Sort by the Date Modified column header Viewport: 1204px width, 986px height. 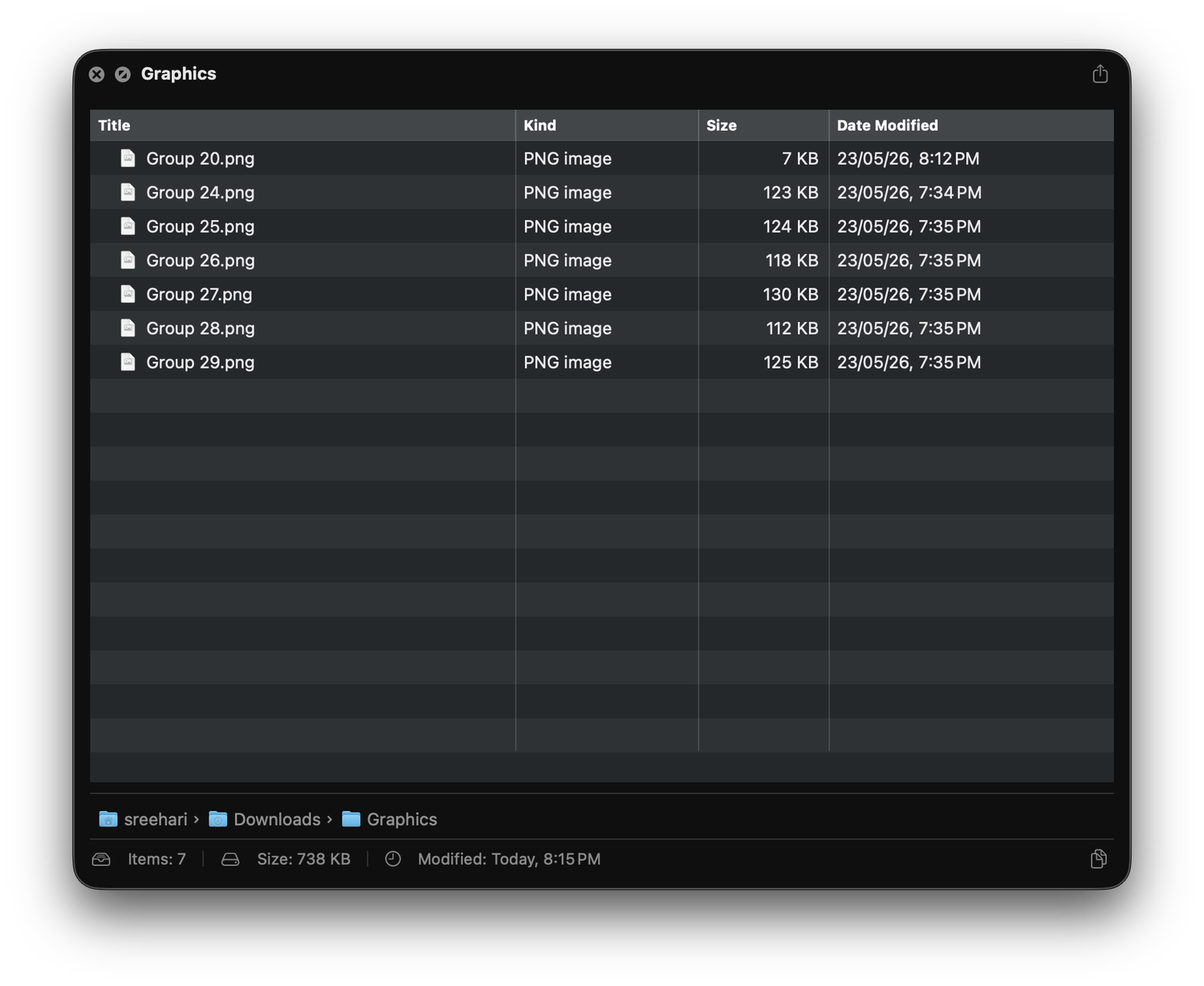click(971, 125)
